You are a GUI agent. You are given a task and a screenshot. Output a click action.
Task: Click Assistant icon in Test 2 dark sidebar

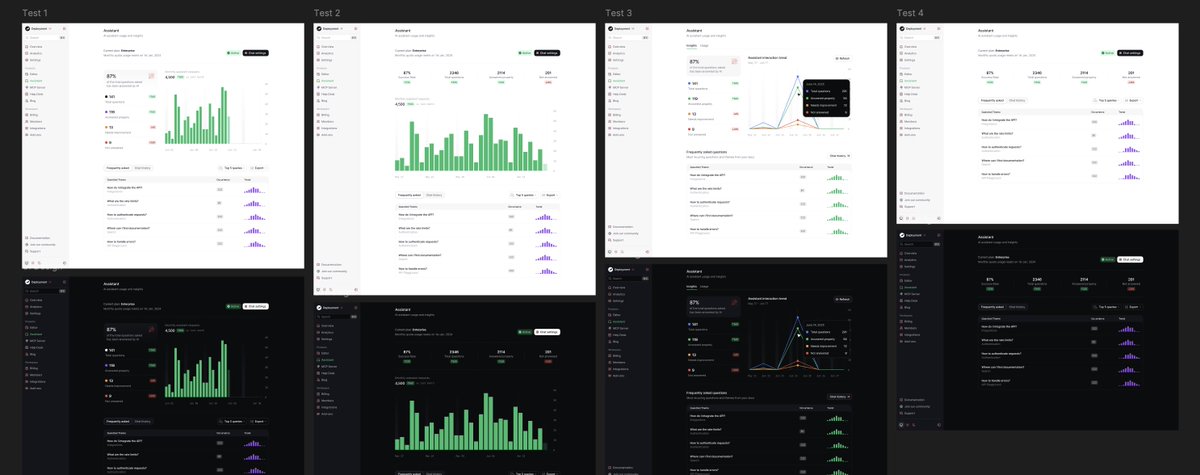point(318,360)
